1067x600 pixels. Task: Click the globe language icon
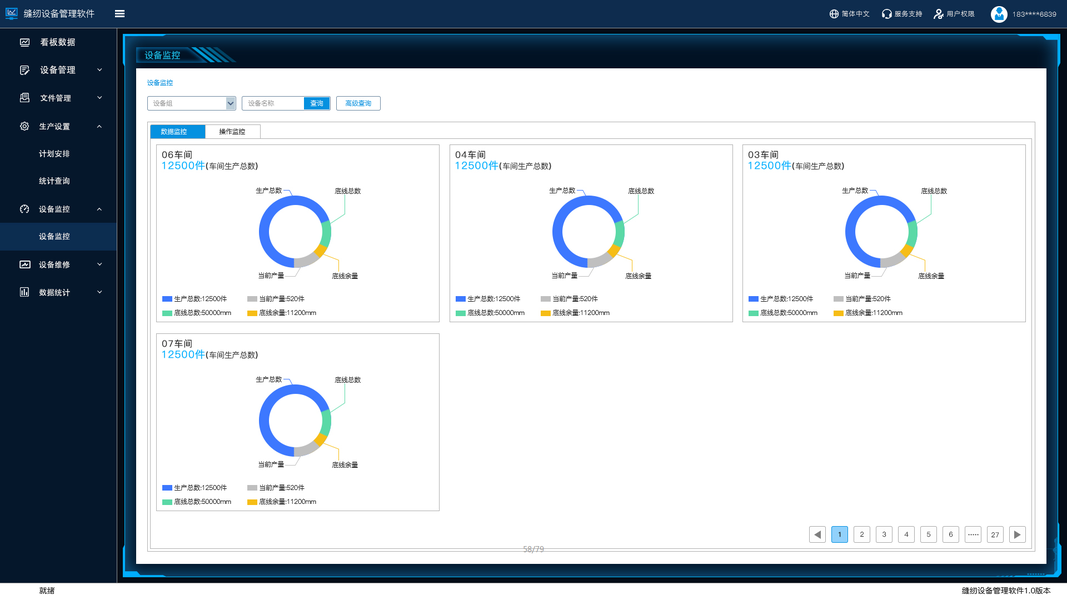pyautogui.click(x=834, y=14)
